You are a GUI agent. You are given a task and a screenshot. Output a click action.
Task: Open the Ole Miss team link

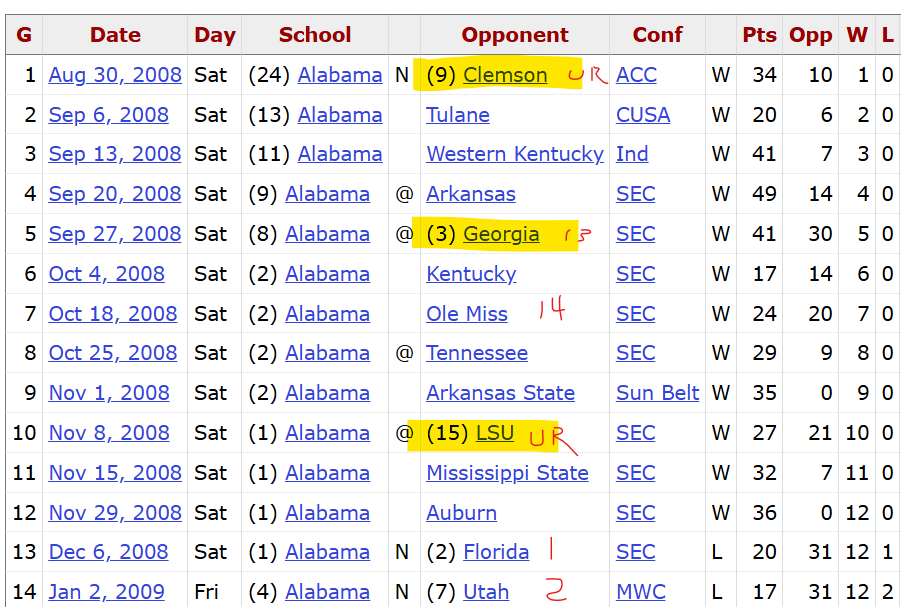[x=467, y=314]
